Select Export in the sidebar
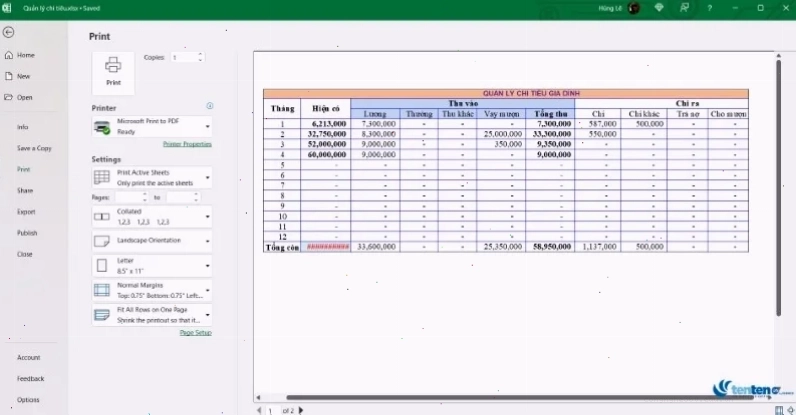Viewport: 796px width, 416px height. coord(26,212)
